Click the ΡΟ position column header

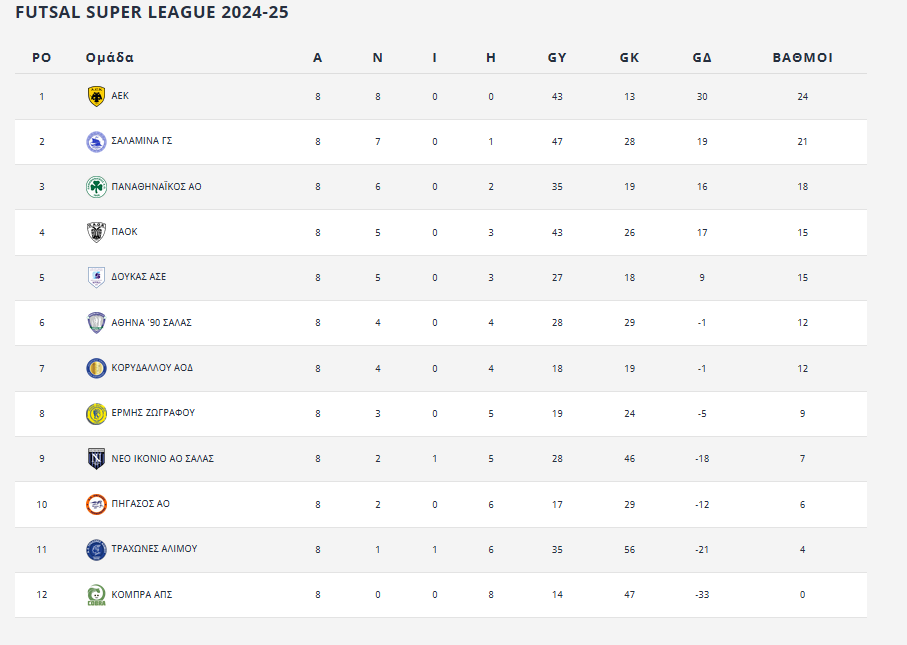tap(41, 58)
